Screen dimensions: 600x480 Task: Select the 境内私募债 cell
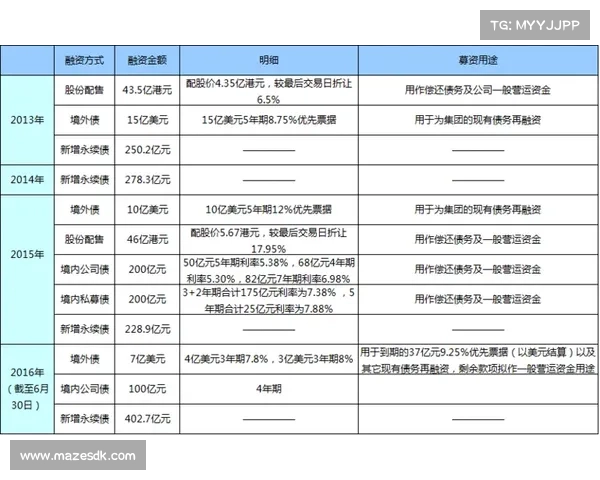tap(84, 299)
